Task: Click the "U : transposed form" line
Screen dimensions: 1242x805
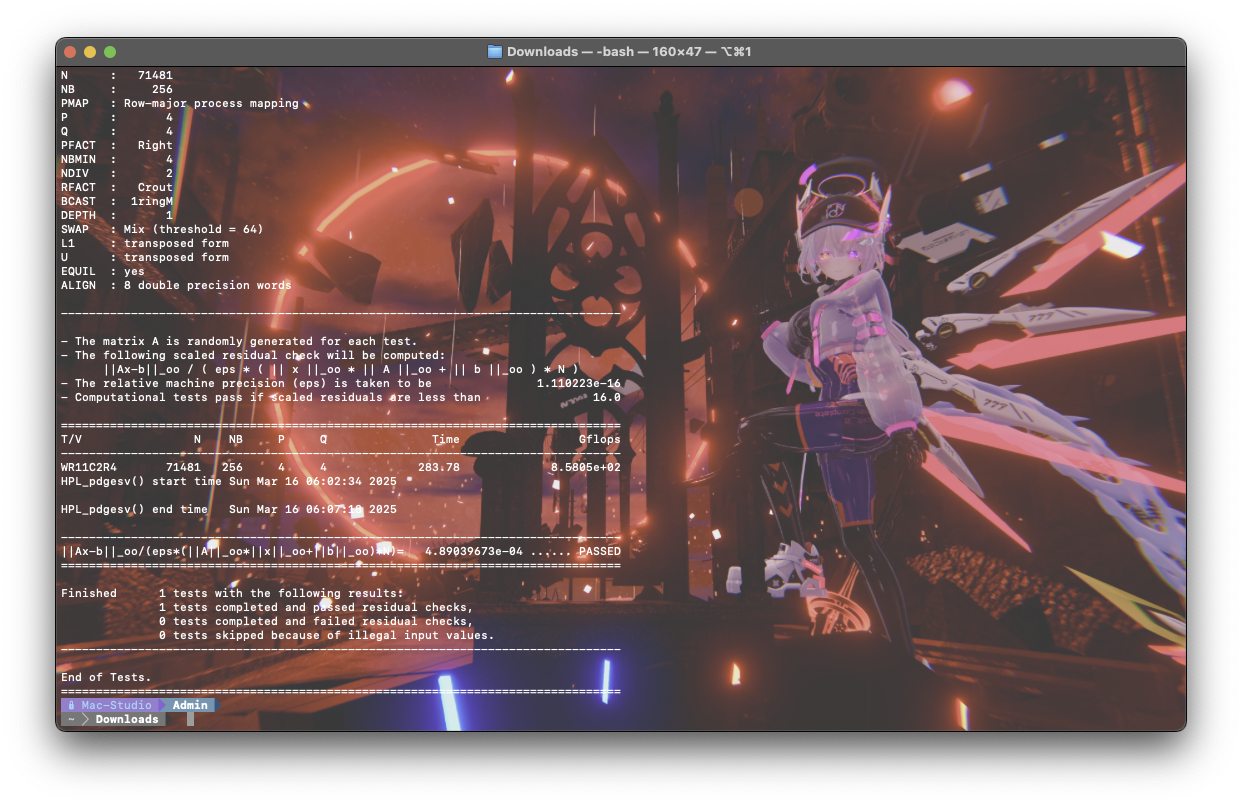Action: [x=145, y=257]
